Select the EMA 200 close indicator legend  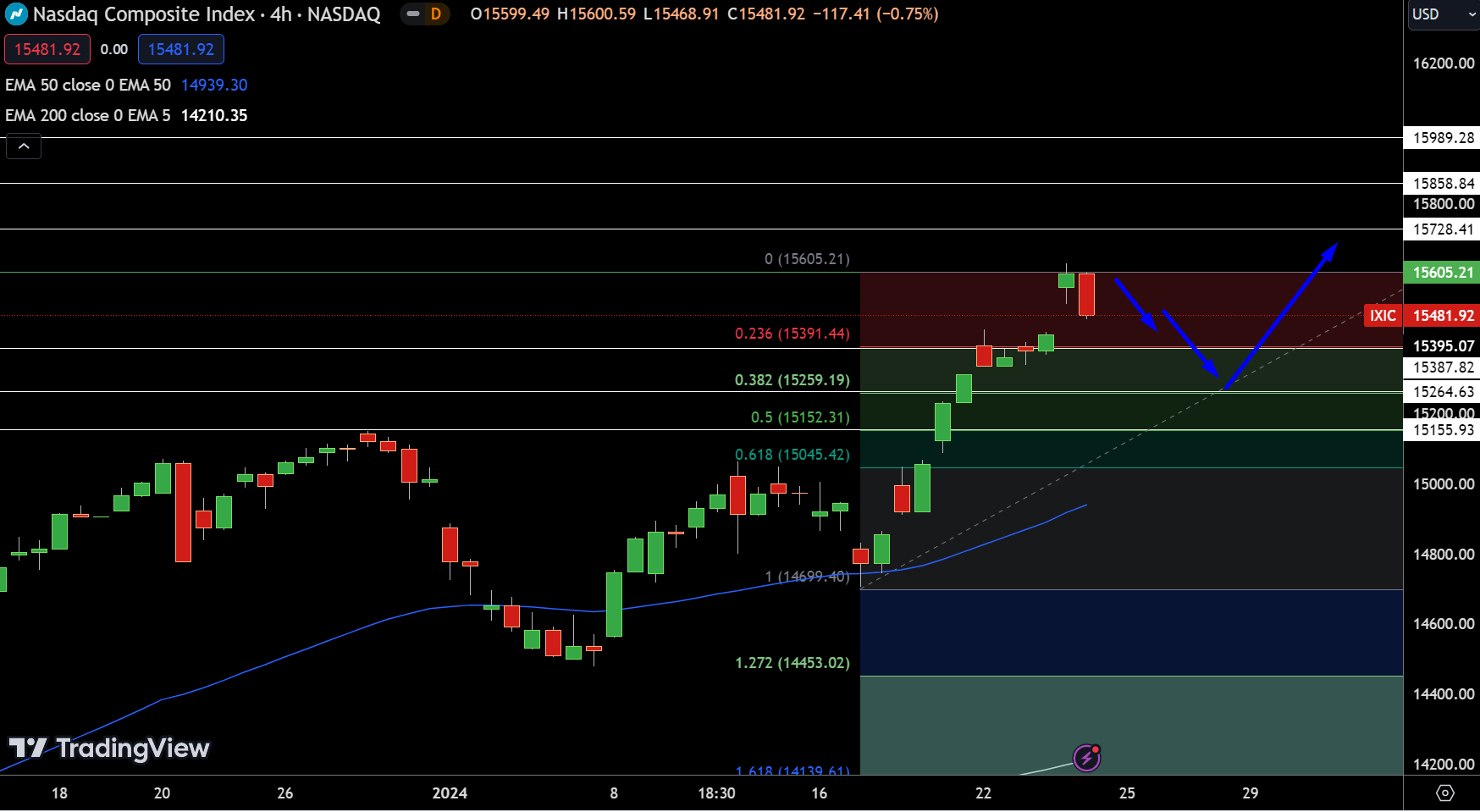[88, 115]
